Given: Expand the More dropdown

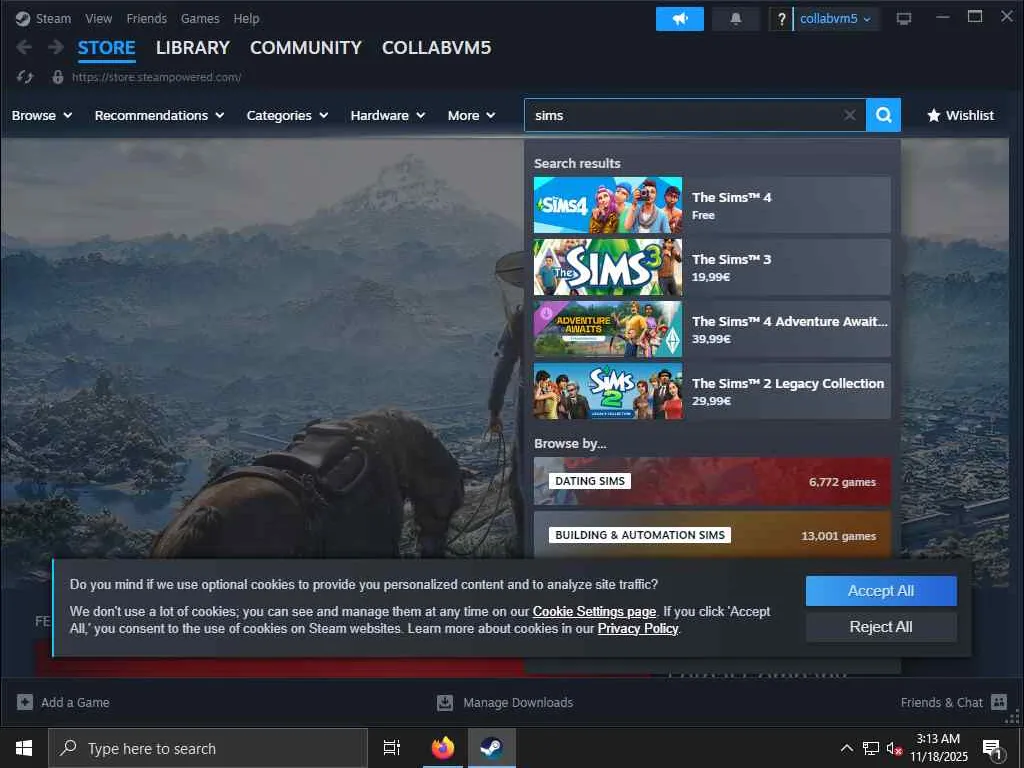Looking at the screenshot, I should tap(472, 115).
